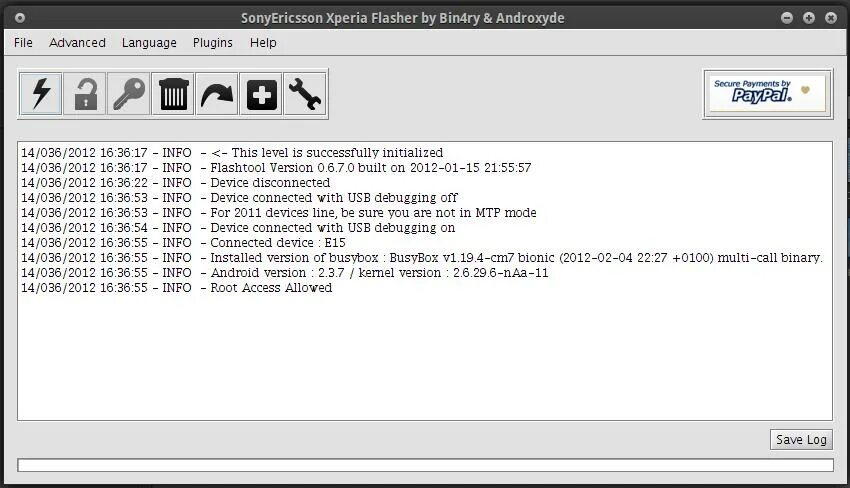The width and height of the screenshot is (850, 488).
Task: Open the Language menu
Action: click(149, 42)
